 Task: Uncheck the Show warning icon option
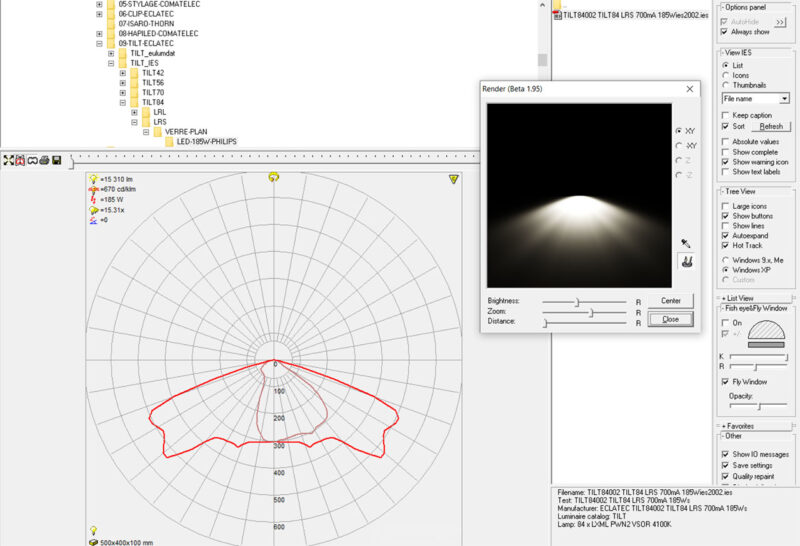click(x=725, y=161)
